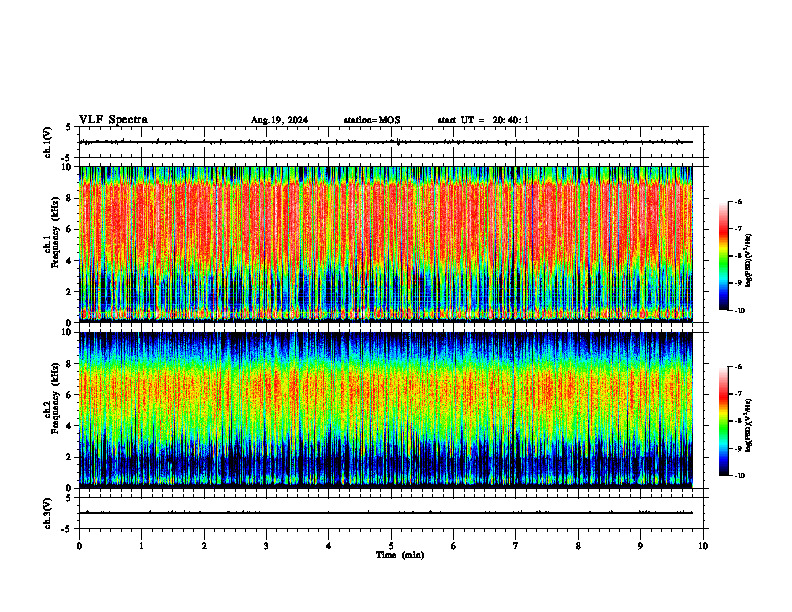792x612 pixels.
Task: Click the ch.1 voltage waveform trace
Action: tap(386, 142)
